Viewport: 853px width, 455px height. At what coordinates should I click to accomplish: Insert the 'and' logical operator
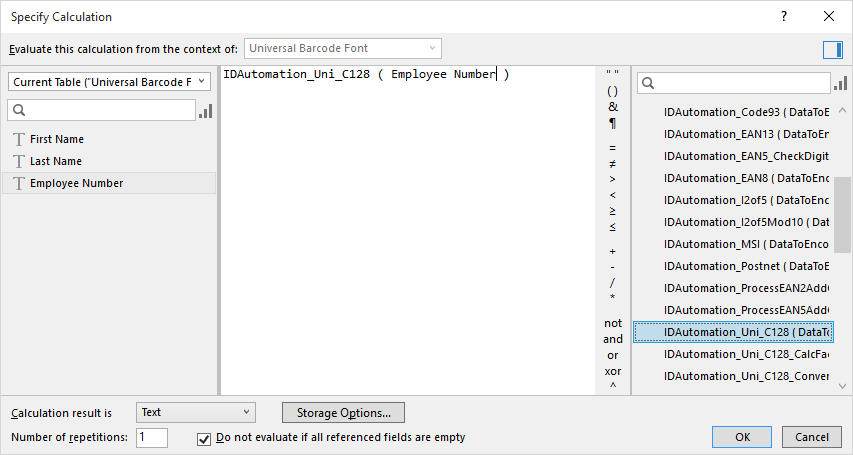(x=613, y=339)
